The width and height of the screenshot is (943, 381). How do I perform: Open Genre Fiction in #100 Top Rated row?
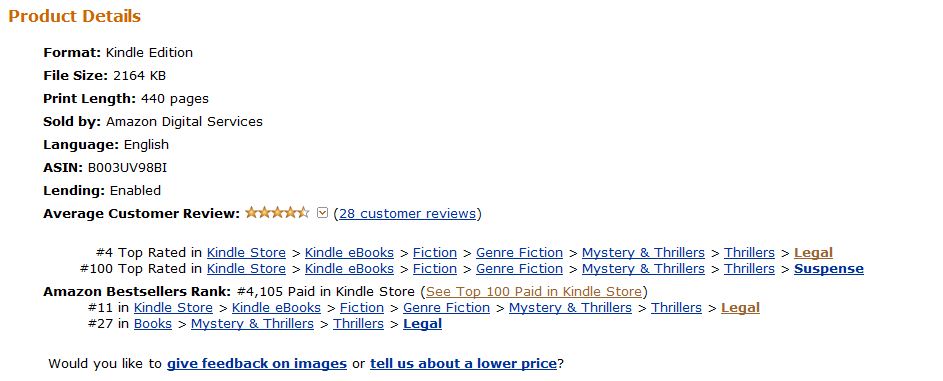coord(520,269)
